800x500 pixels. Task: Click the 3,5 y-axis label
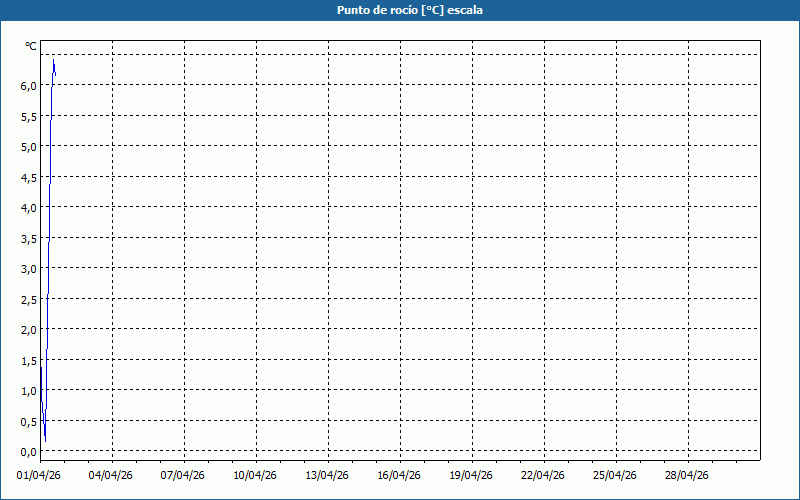[29, 238]
